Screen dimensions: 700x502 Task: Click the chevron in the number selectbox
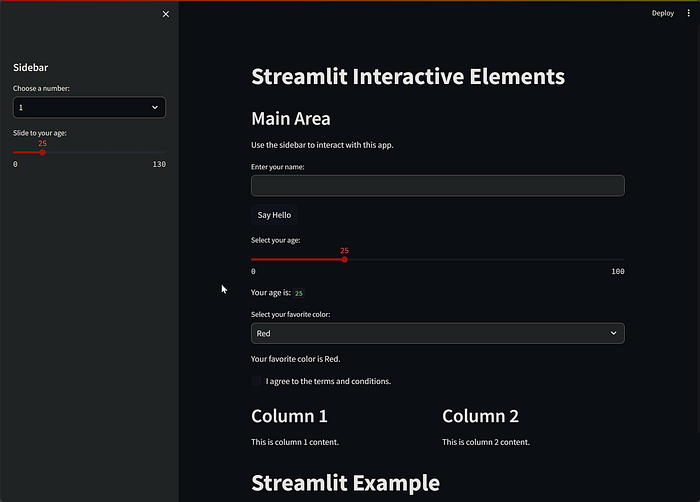155,108
